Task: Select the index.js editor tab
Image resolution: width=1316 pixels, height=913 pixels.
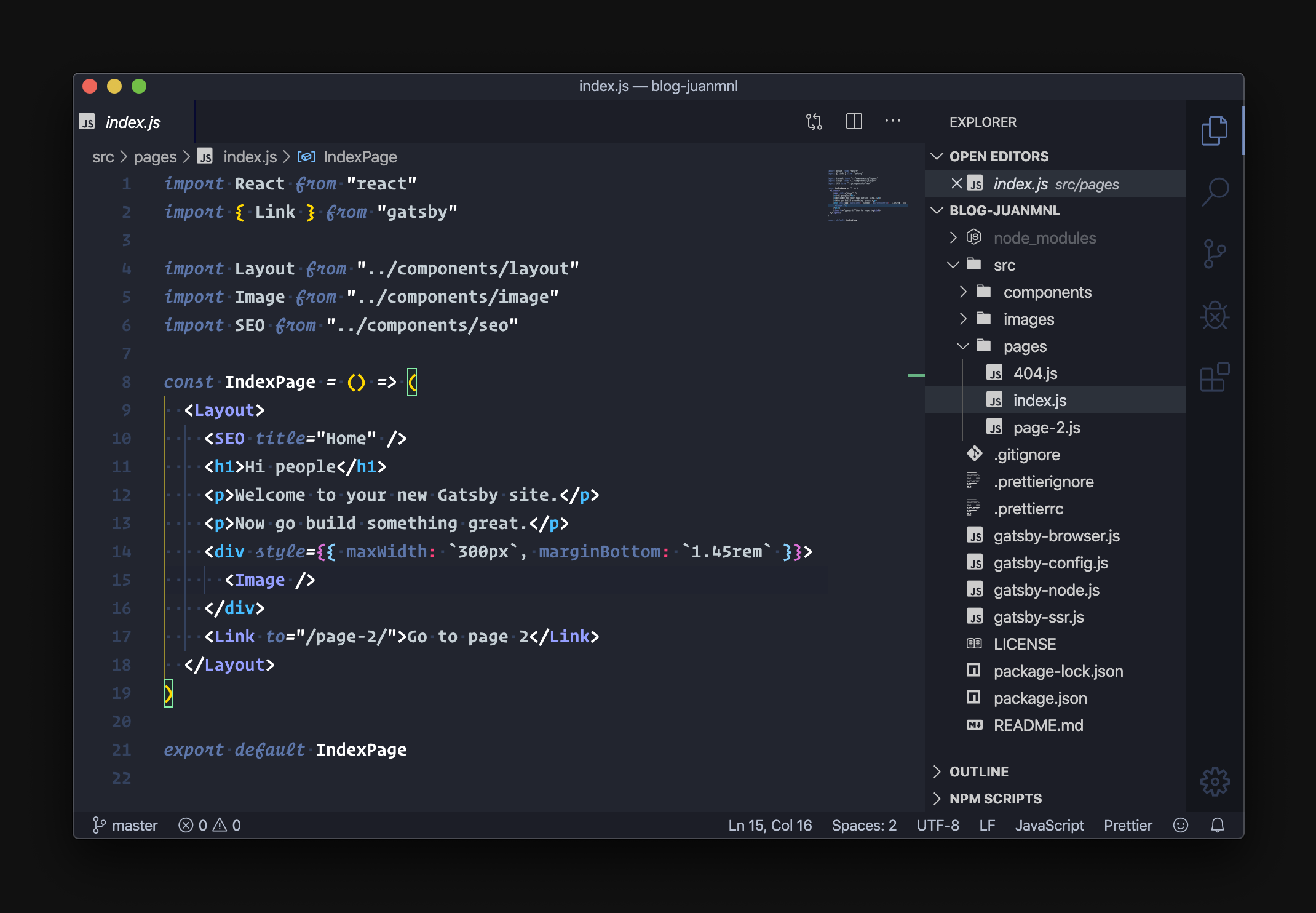Action: tap(132, 122)
